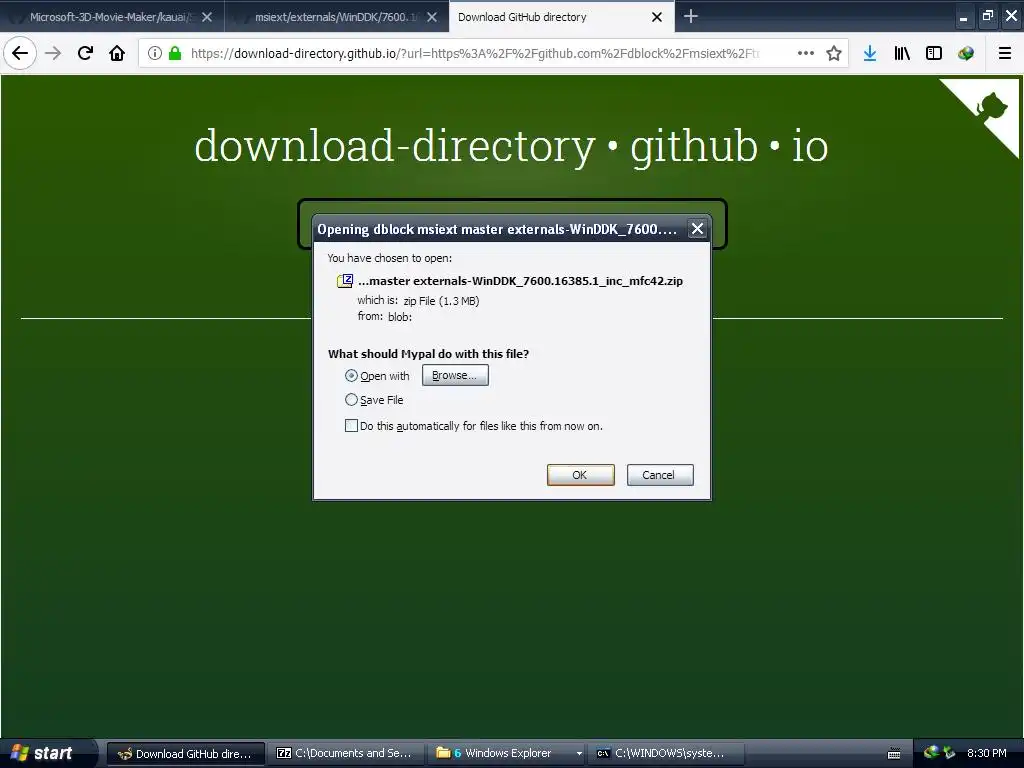
Task: Close the msiext/externals/WinDDK tab
Action: (432, 17)
